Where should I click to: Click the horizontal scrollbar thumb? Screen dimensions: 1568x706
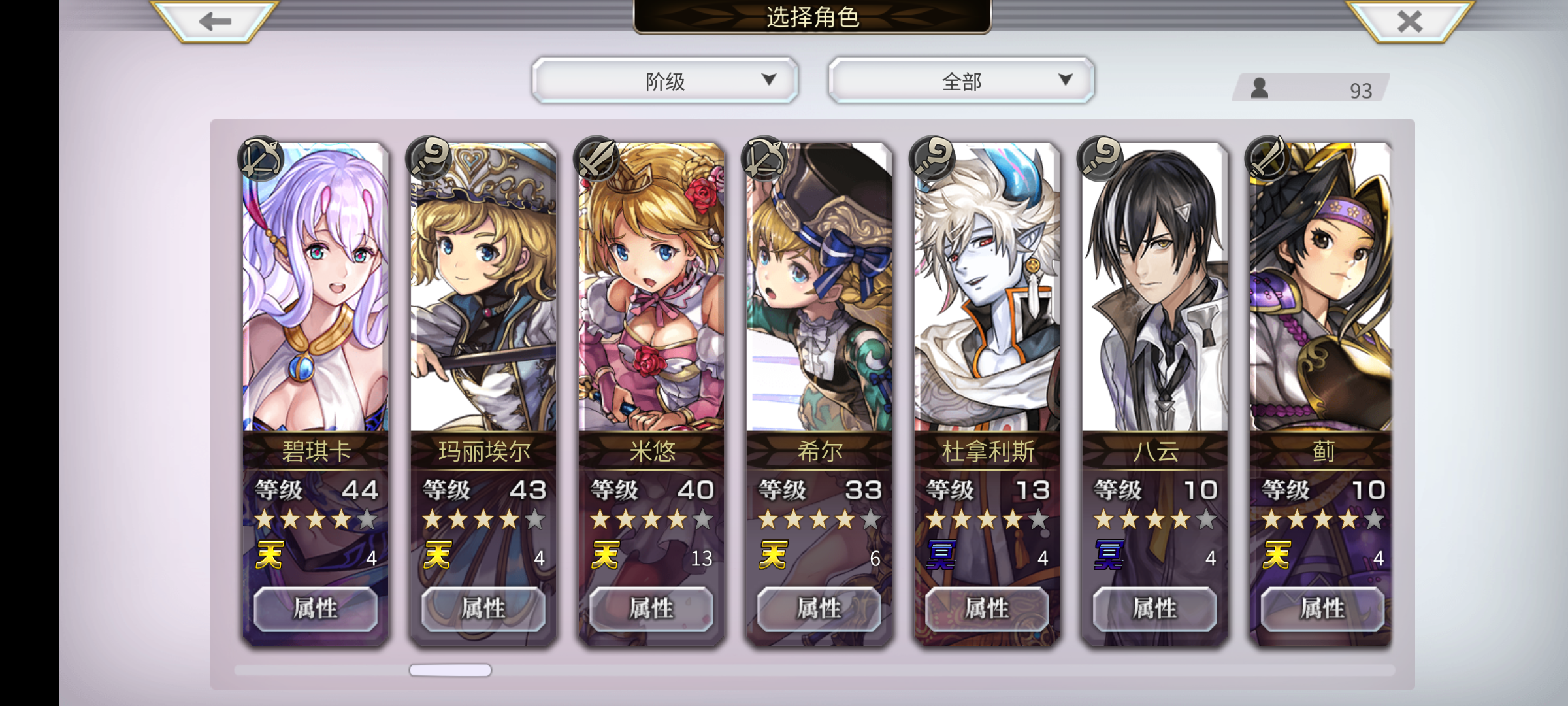(450, 670)
